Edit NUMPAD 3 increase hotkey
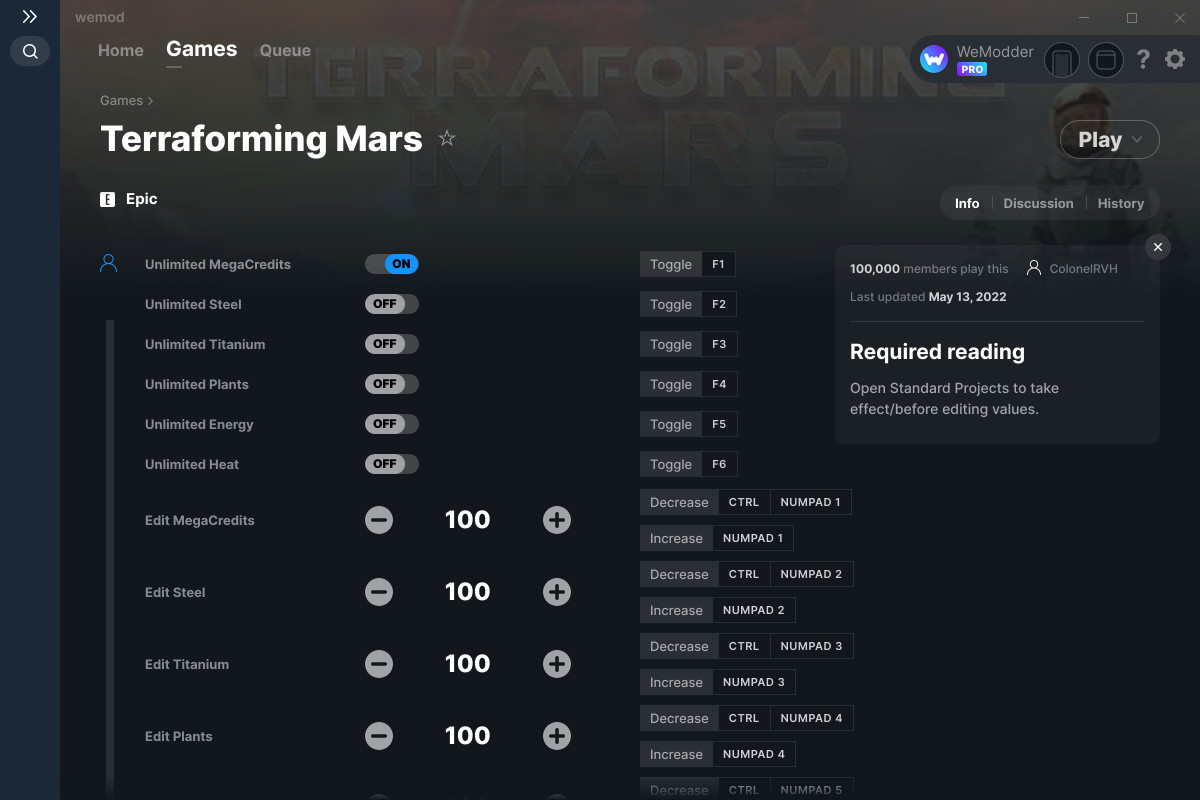The image size is (1200, 800). 754,682
